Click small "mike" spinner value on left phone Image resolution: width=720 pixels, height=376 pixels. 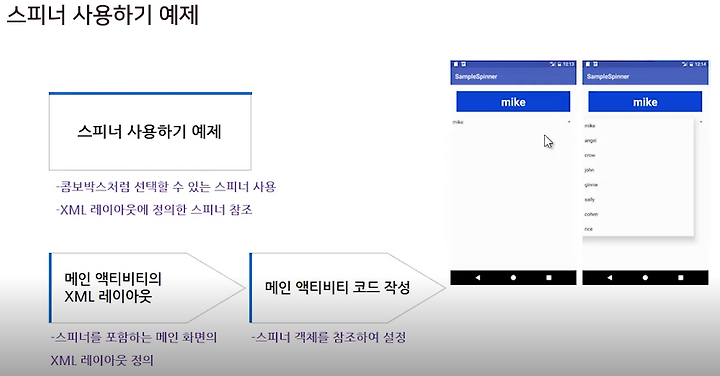[x=458, y=122]
